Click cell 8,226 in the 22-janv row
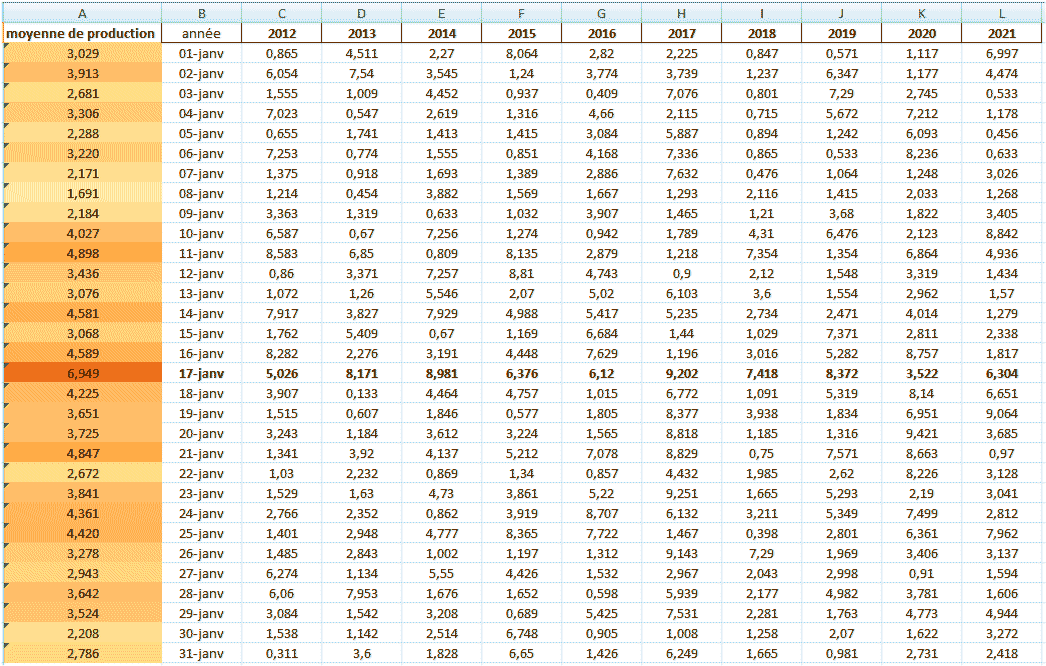This screenshot has width=1046, height=666. 922,474
